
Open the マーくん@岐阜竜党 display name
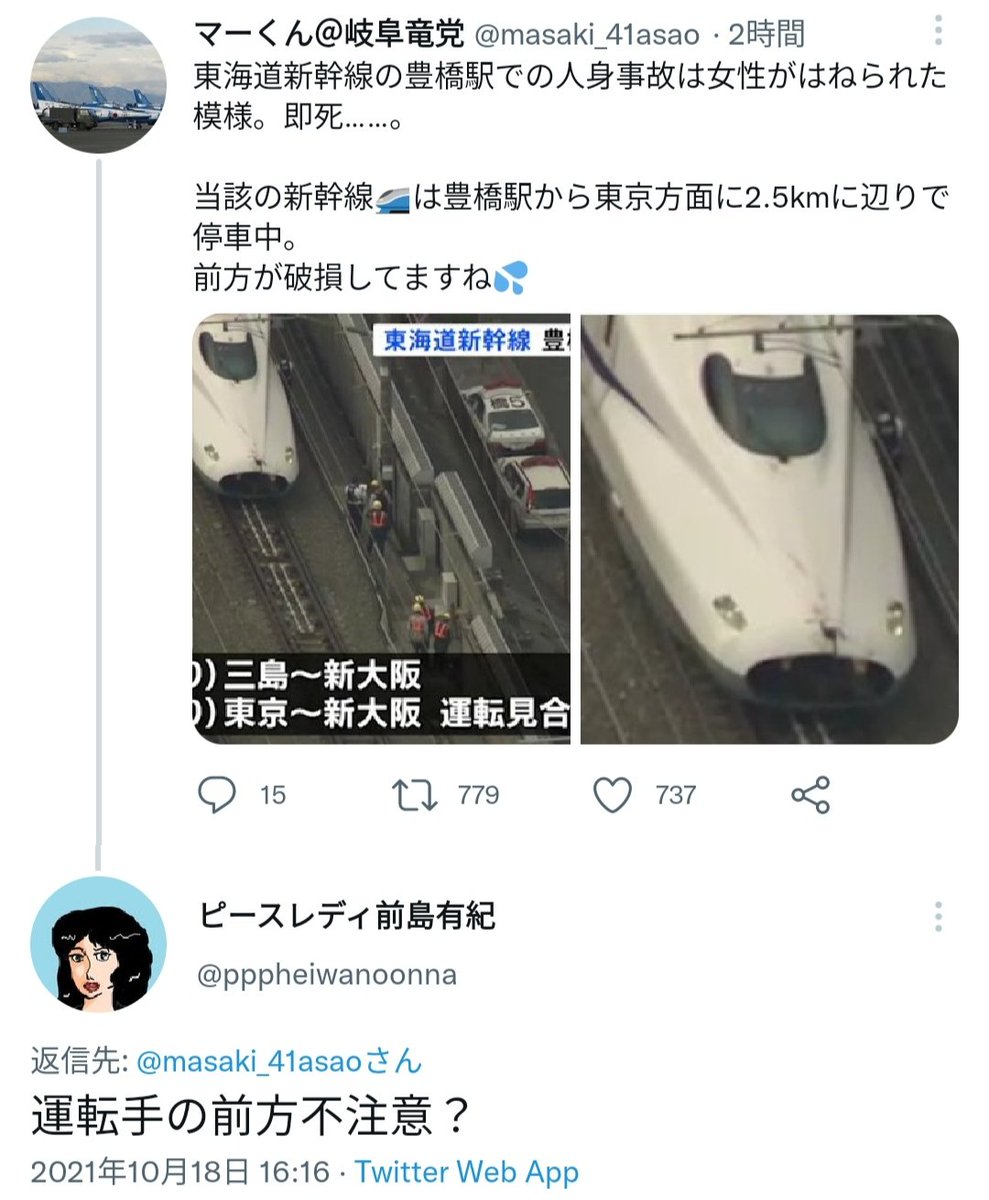click(329, 34)
